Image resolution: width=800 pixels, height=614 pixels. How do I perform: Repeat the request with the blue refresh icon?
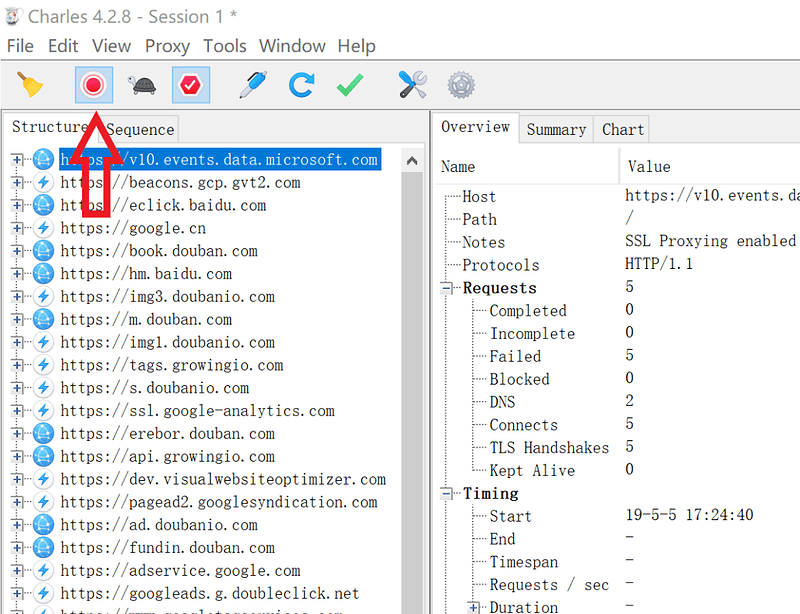point(302,85)
